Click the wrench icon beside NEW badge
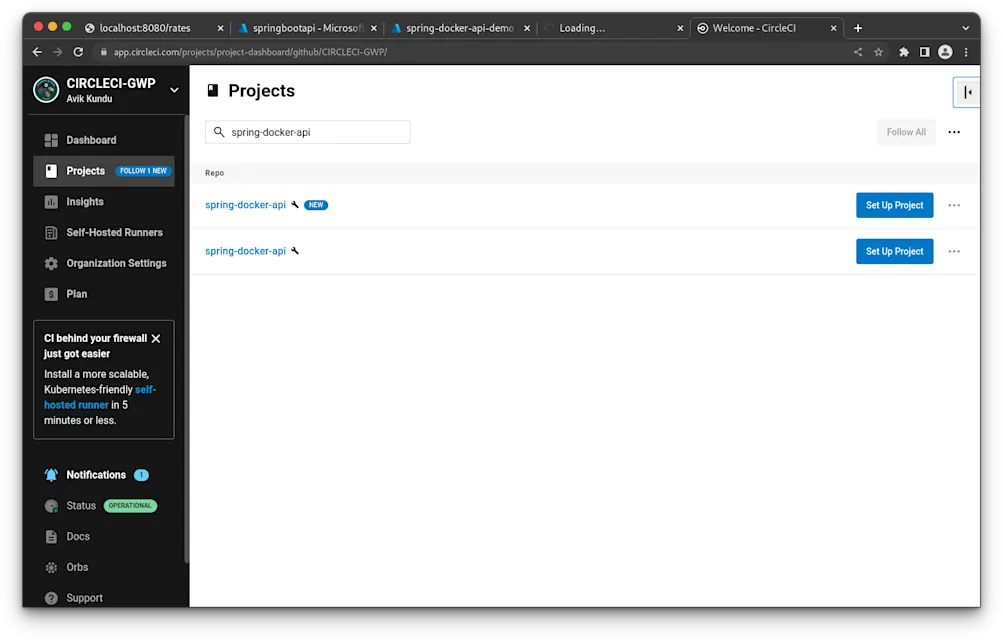Image resolution: width=1003 pixels, height=640 pixels. click(x=295, y=205)
